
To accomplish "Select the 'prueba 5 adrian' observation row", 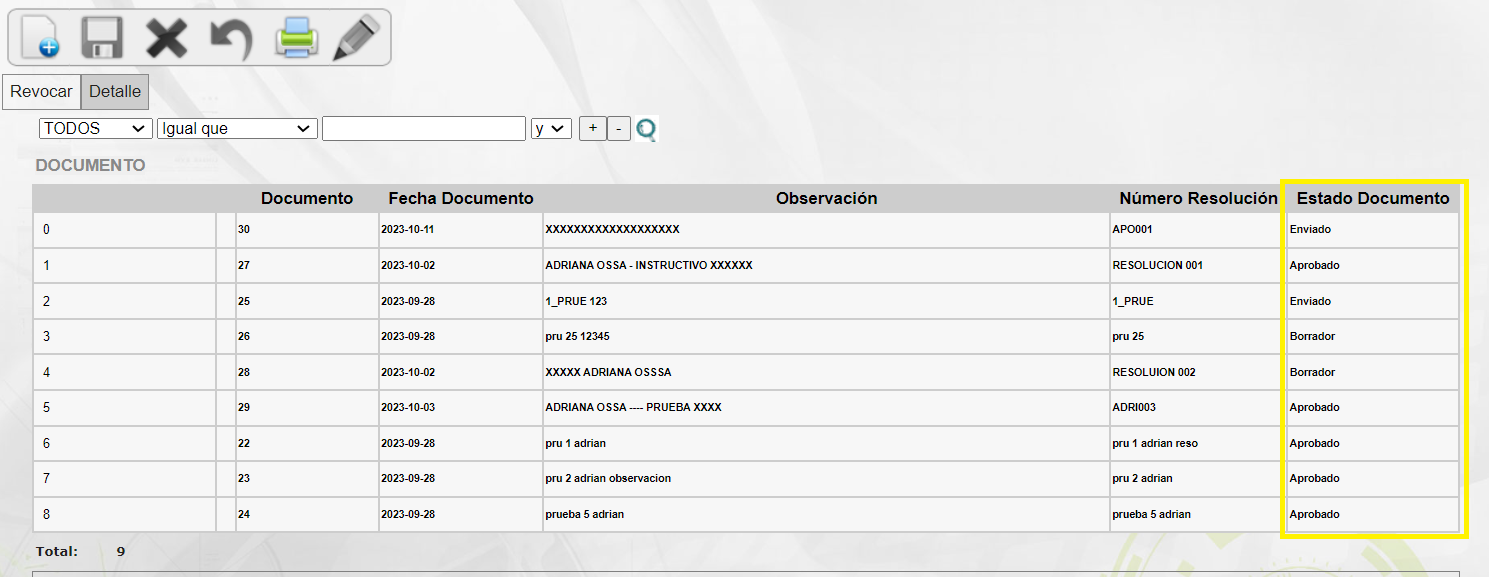I will 585,515.
